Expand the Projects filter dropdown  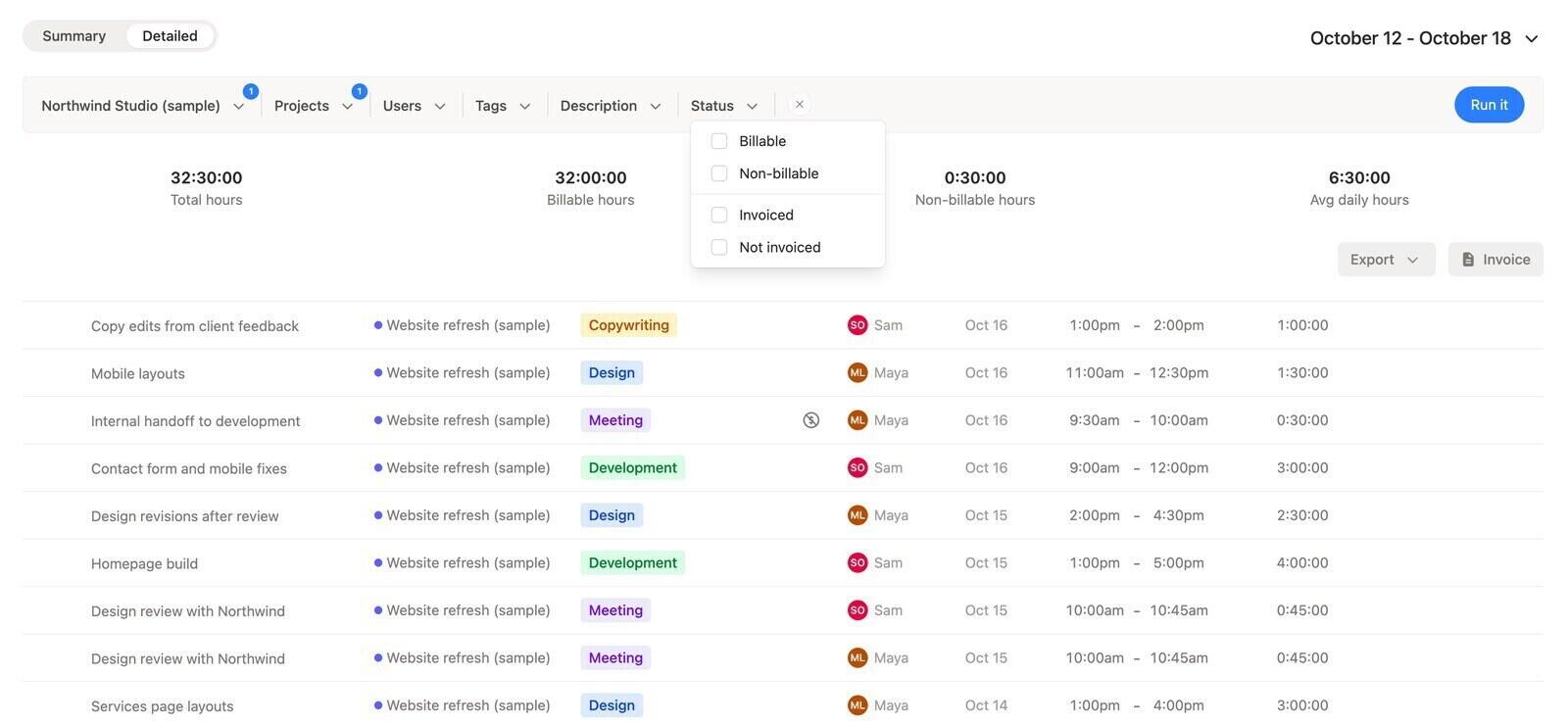(314, 106)
